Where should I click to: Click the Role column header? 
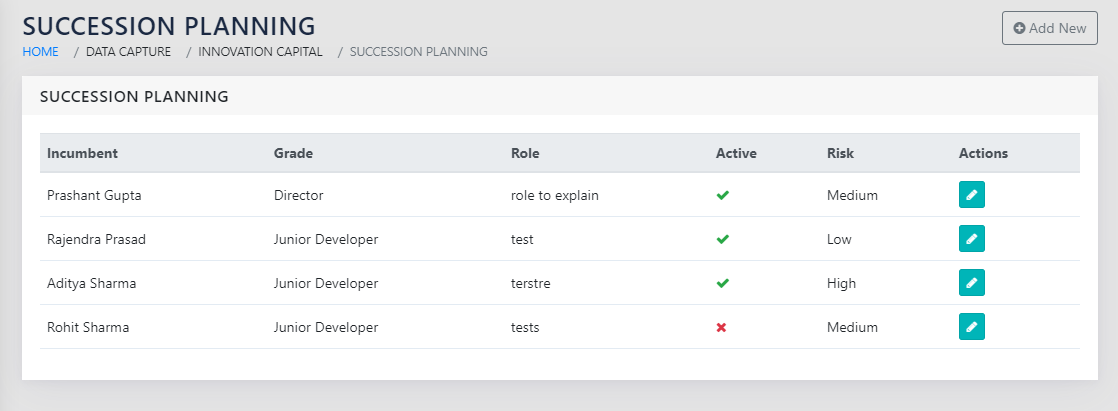(x=525, y=154)
